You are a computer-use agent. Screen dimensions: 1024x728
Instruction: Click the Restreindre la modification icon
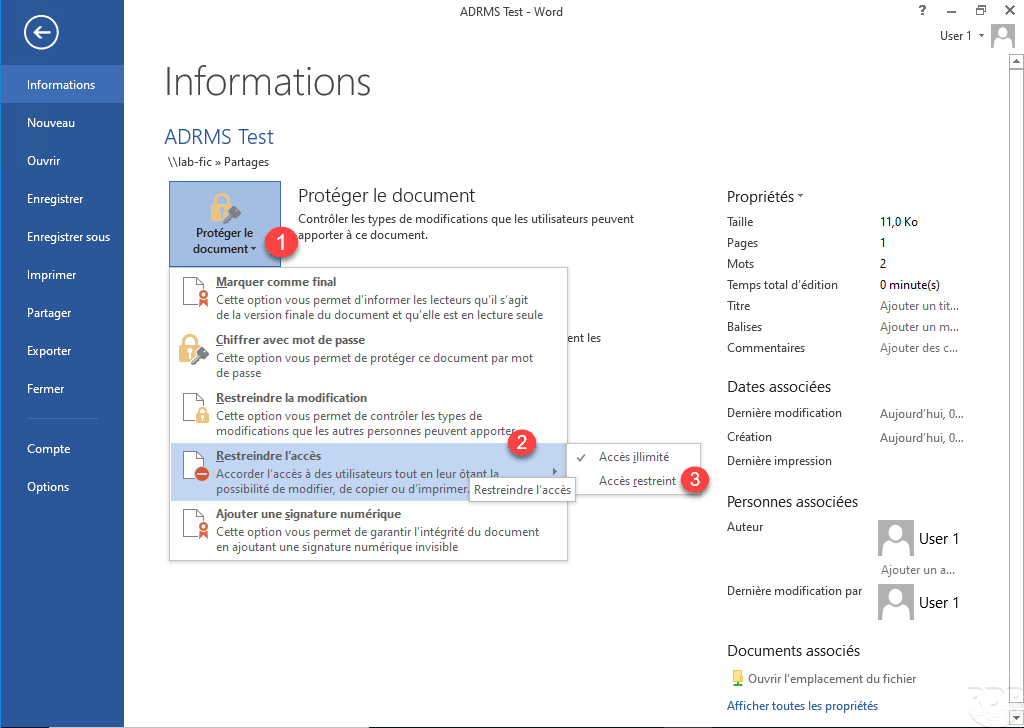point(194,408)
